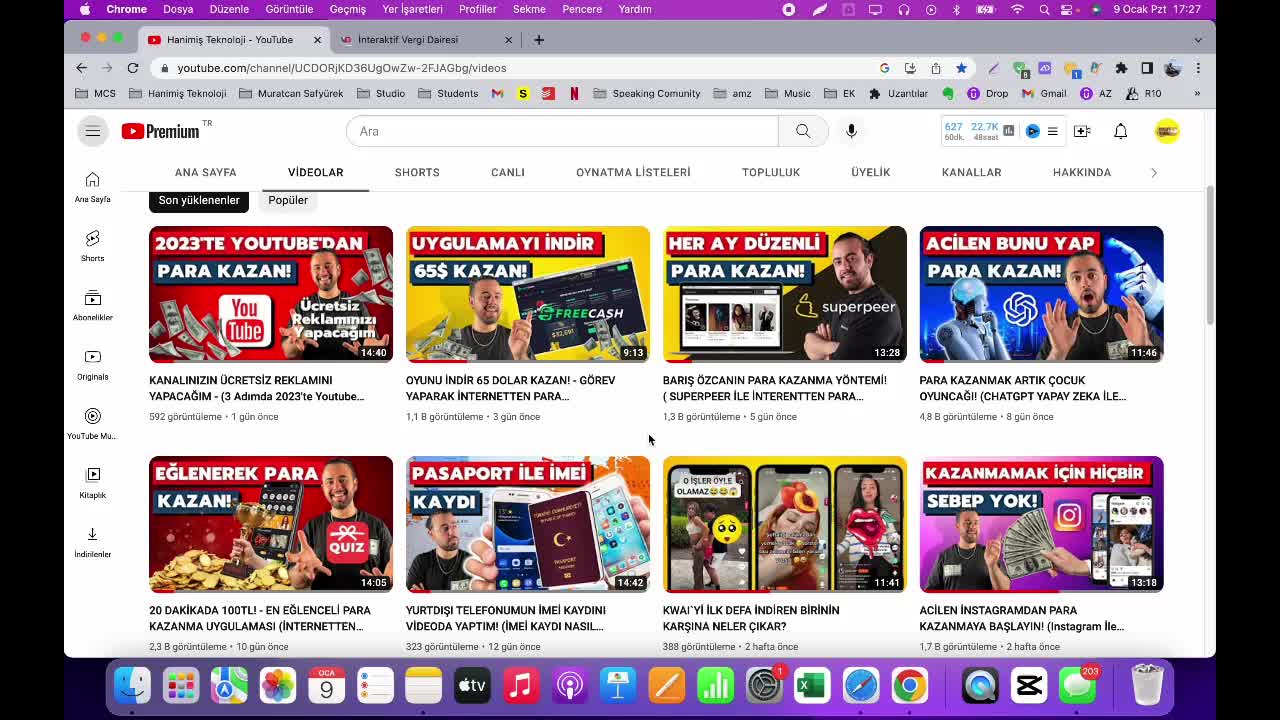Open the MCS bookmarks folder

(x=96, y=93)
